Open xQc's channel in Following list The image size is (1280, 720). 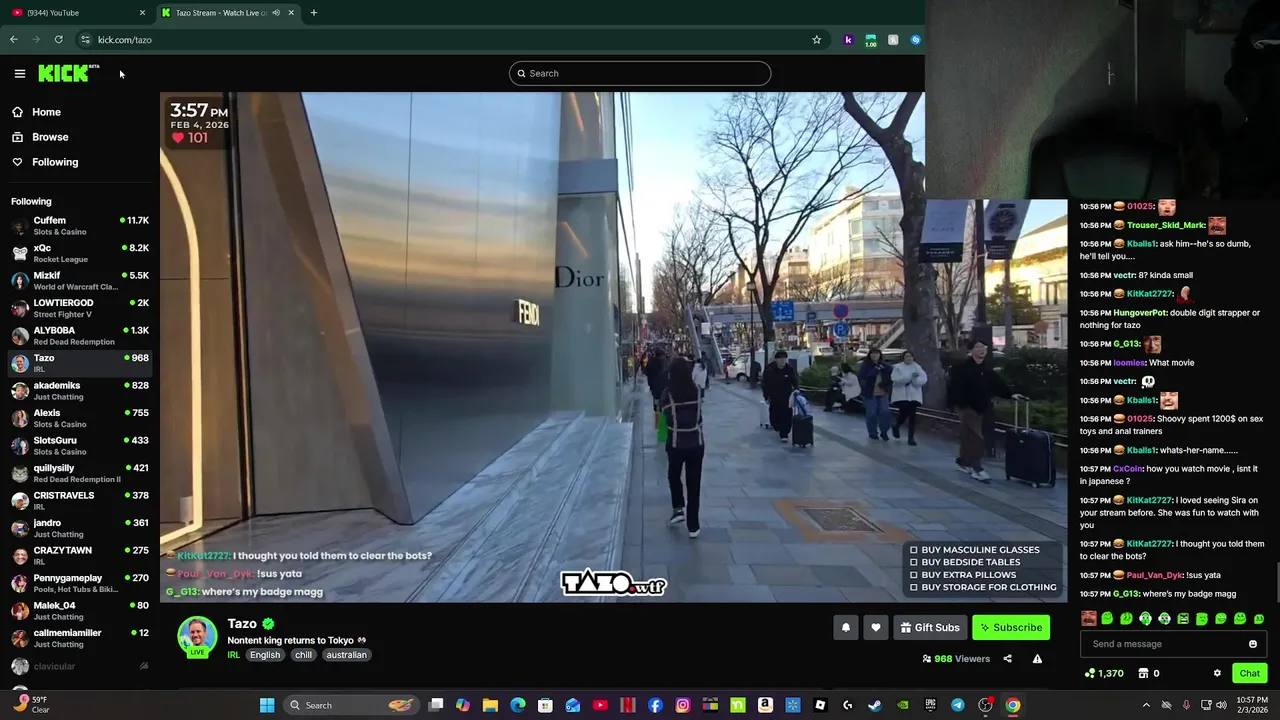[80, 253]
